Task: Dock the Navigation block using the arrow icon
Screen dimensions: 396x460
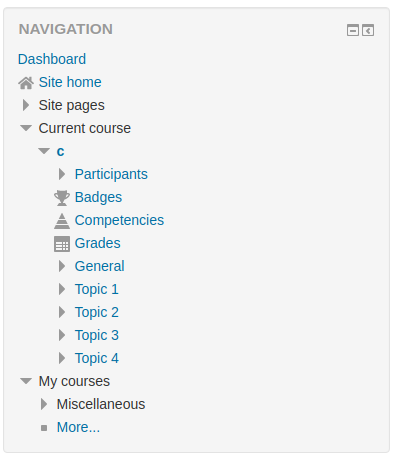Action: click(x=368, y=30)
